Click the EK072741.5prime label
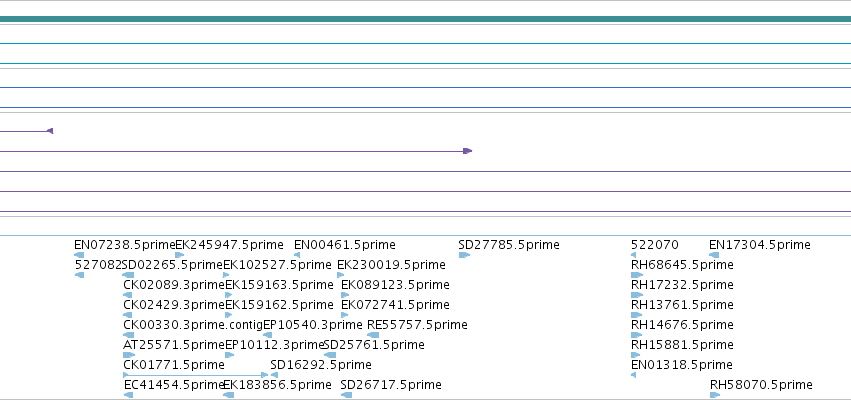 395,305
